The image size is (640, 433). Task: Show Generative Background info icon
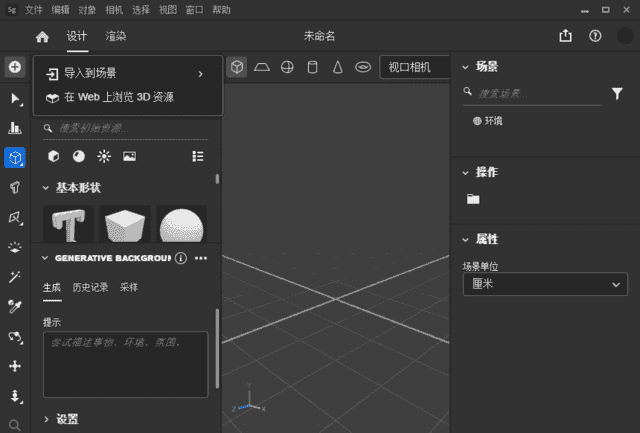click(x=181, y=258)
